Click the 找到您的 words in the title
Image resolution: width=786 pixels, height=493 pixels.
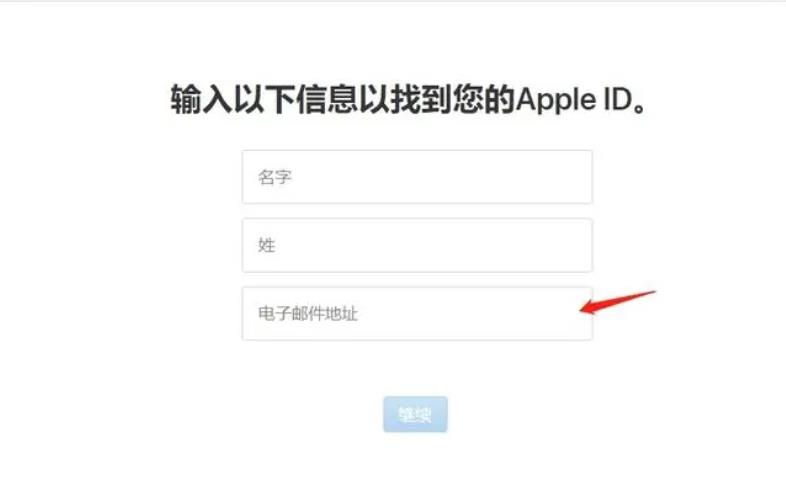(x=453, y=99)
